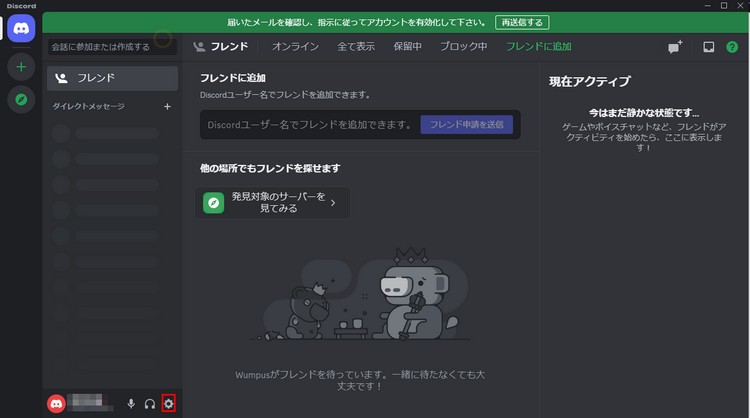Viewport: 750px width, 418px height.
Task: Explore discoverable servers compass icon
Action: 21,99
